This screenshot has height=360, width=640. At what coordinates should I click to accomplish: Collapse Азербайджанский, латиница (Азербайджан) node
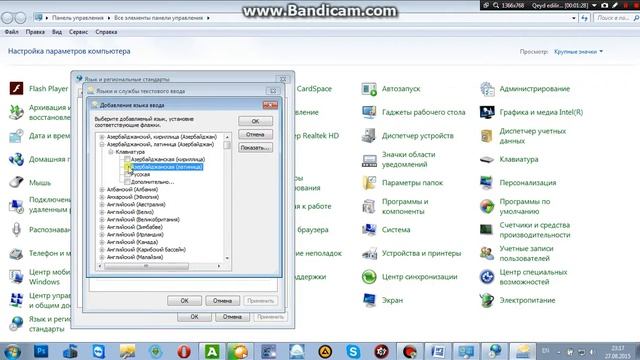102,144
